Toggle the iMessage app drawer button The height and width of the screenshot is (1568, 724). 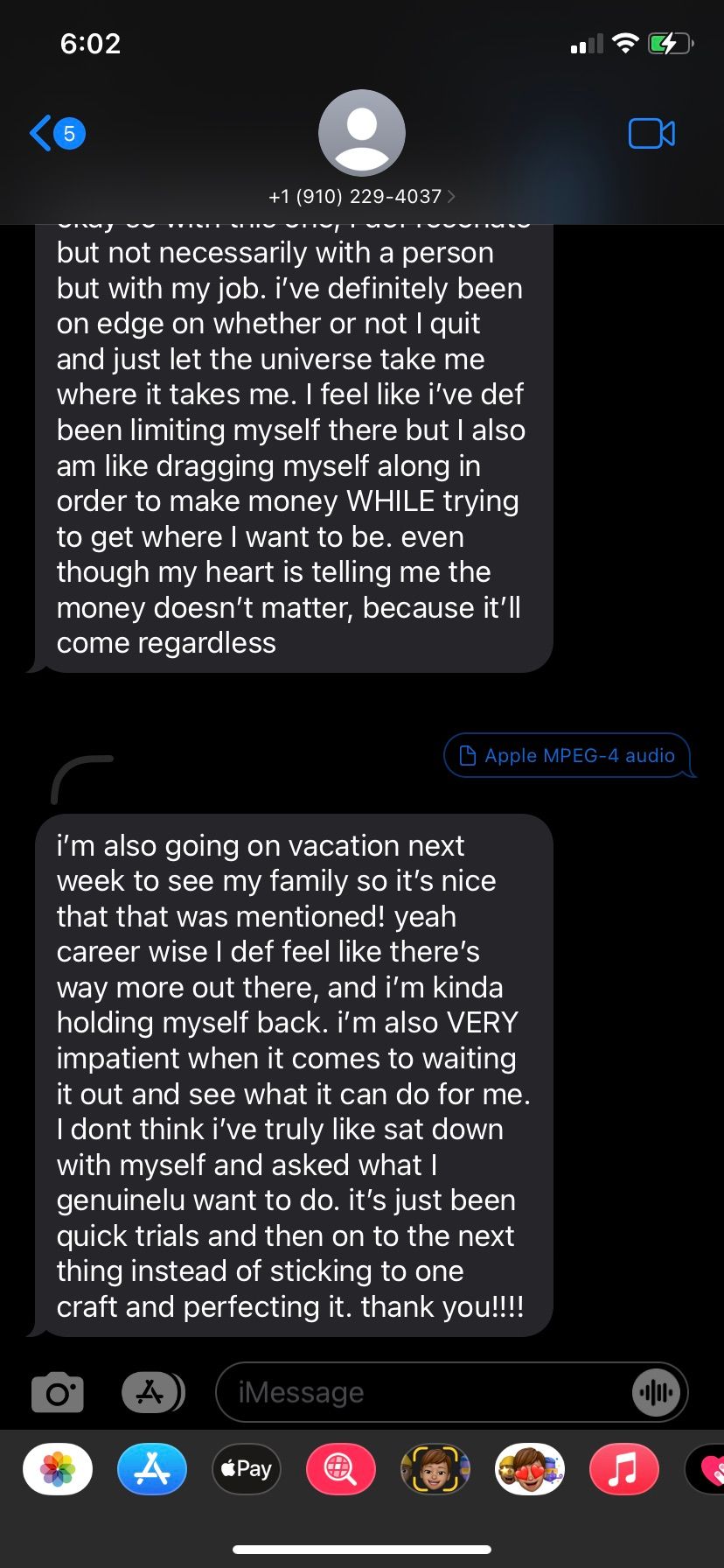tap(152, 1391)
